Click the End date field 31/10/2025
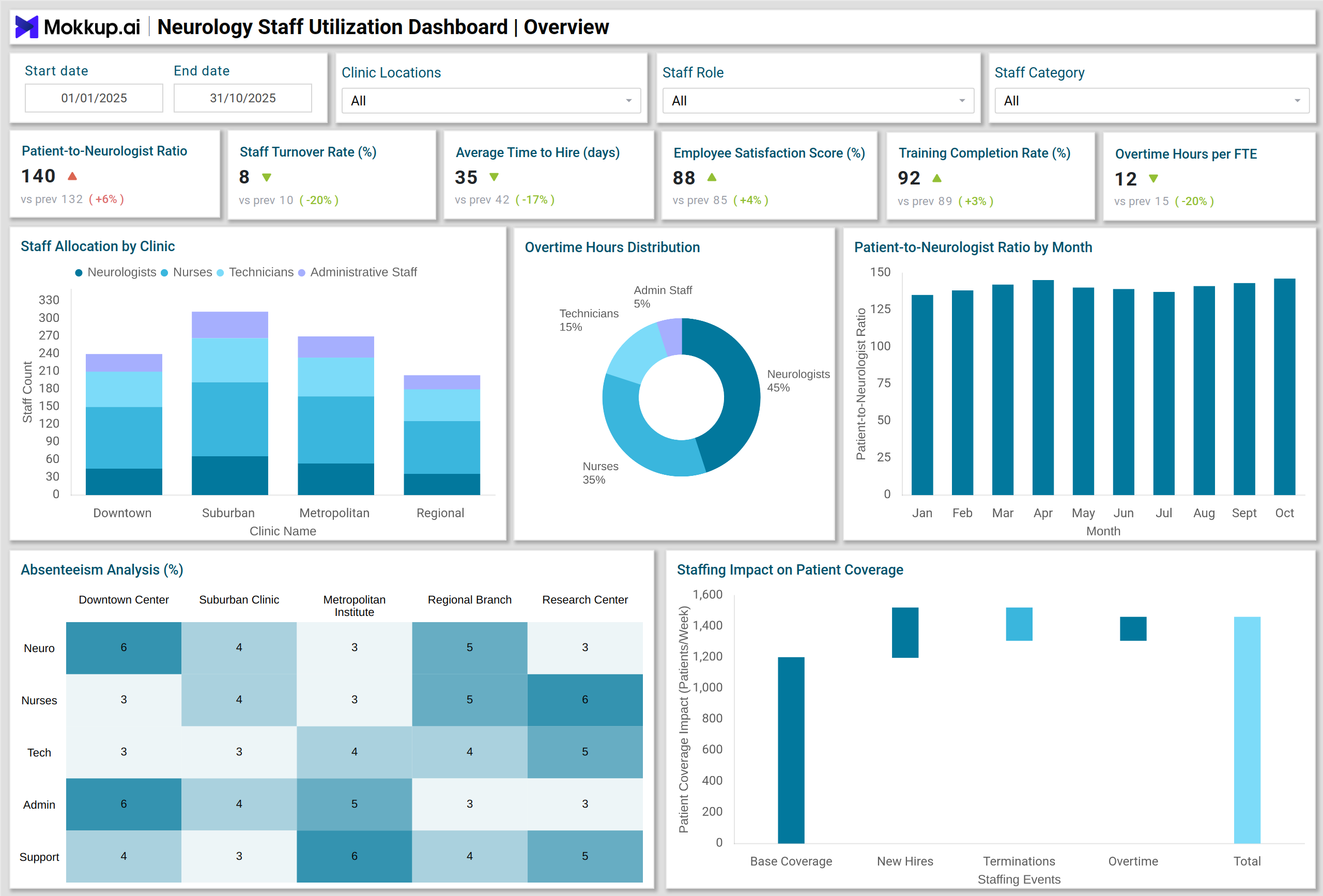 (x=242, y=98)
